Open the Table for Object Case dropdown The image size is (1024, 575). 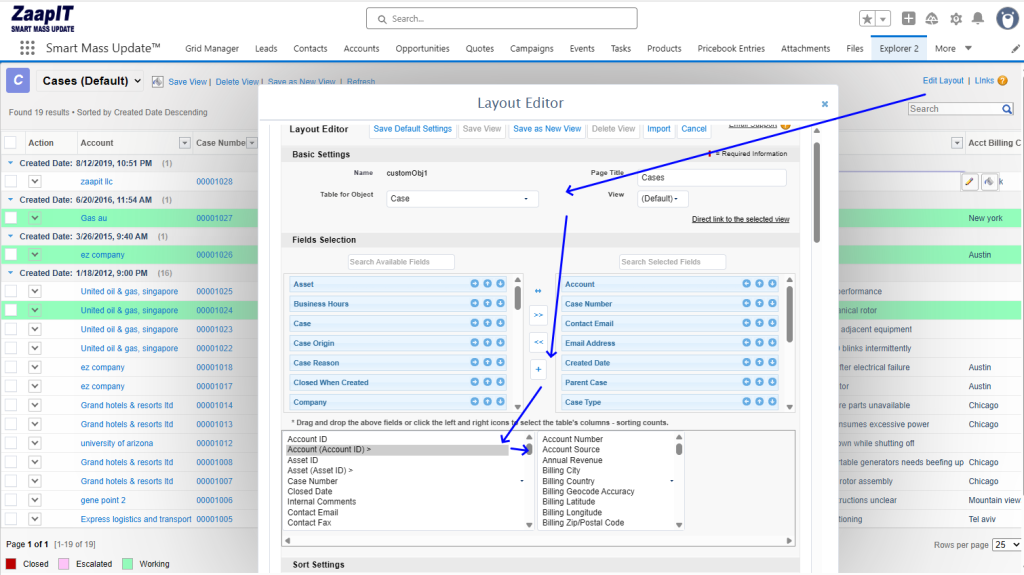pos(462,199)
